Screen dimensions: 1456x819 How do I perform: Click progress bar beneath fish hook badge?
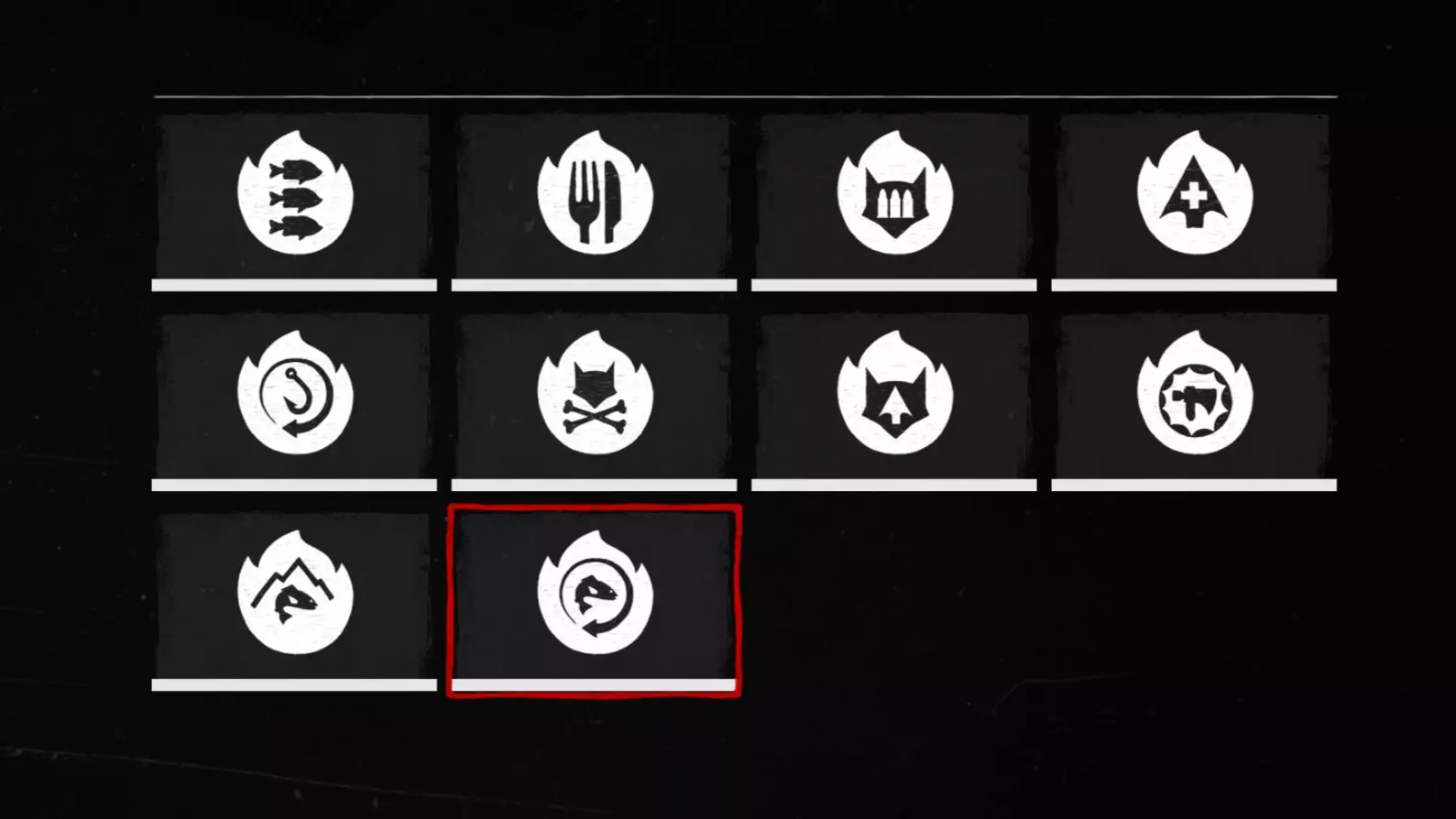[294, 486]
